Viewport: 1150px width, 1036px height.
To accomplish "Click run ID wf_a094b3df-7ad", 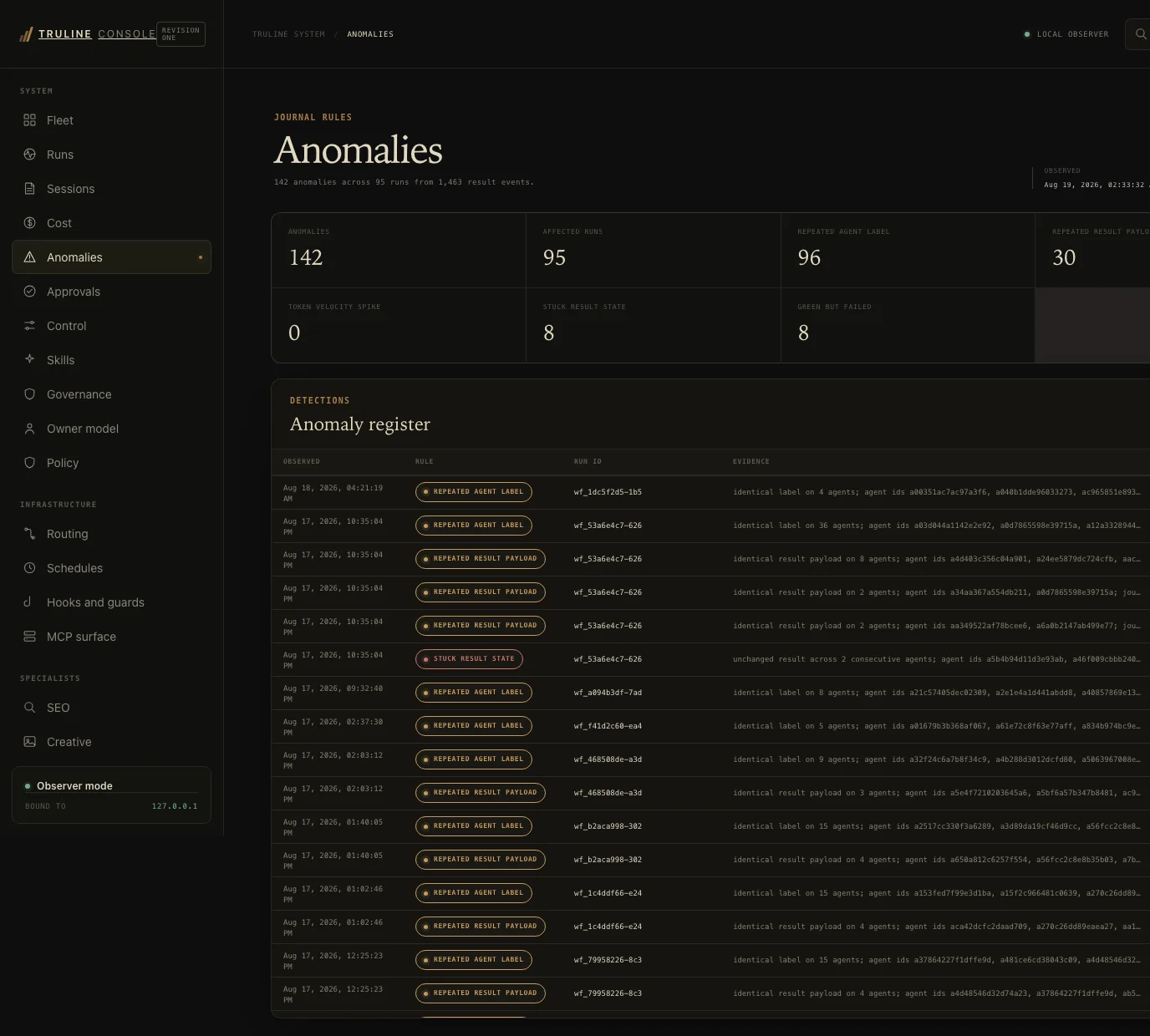I will coord(608,693).
